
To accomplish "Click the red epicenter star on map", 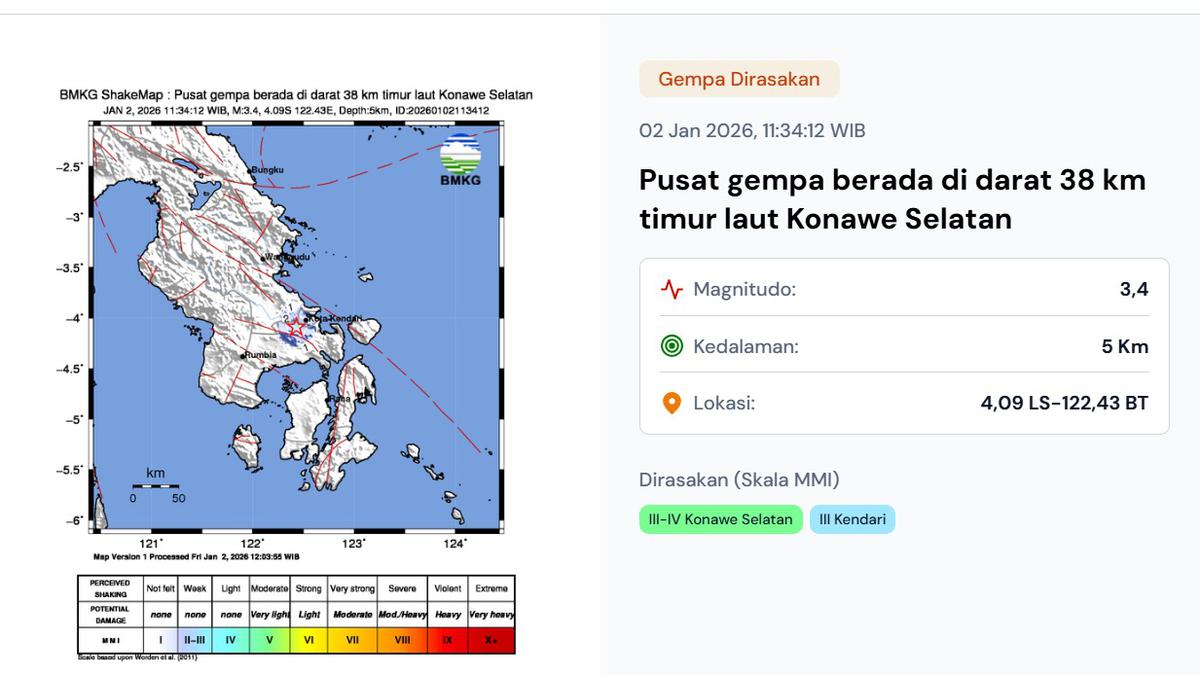I will click(x=296, y=327).
